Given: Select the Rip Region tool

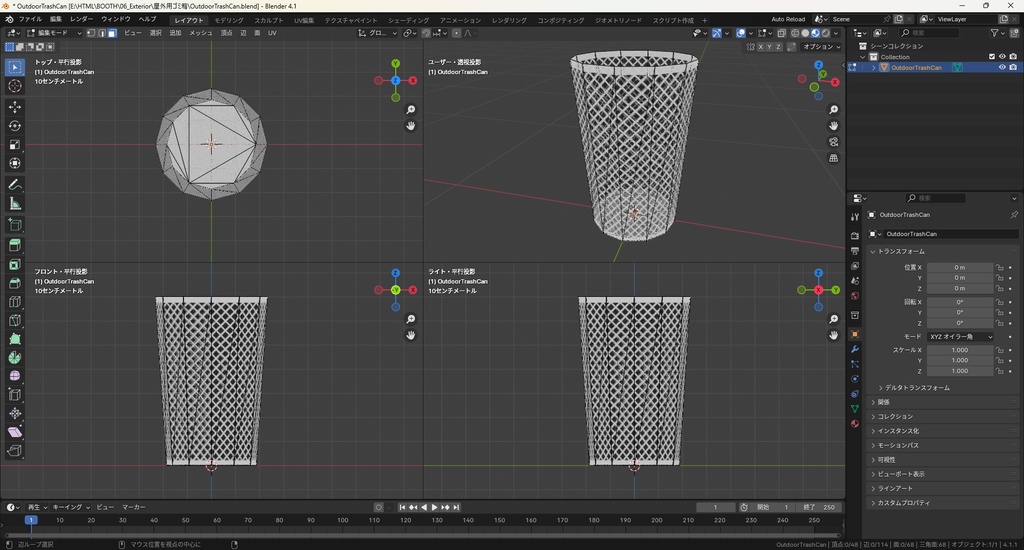Looking at the screenshot, I should 15,451.
